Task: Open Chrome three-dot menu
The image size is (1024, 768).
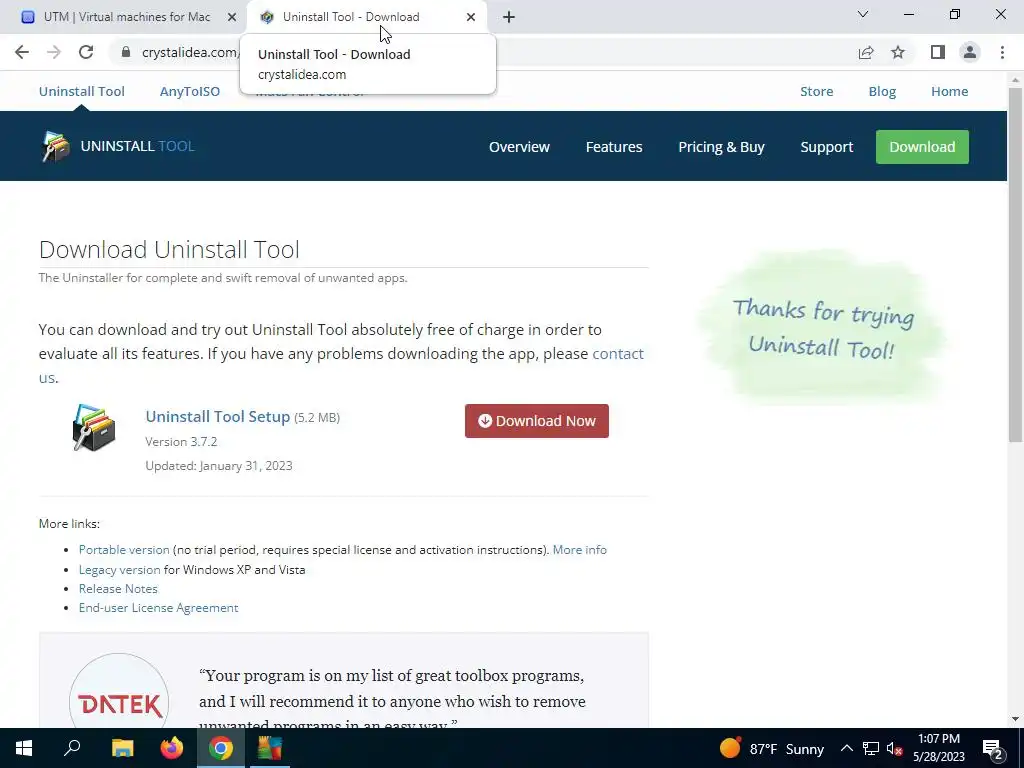Action: [1002, 52]
